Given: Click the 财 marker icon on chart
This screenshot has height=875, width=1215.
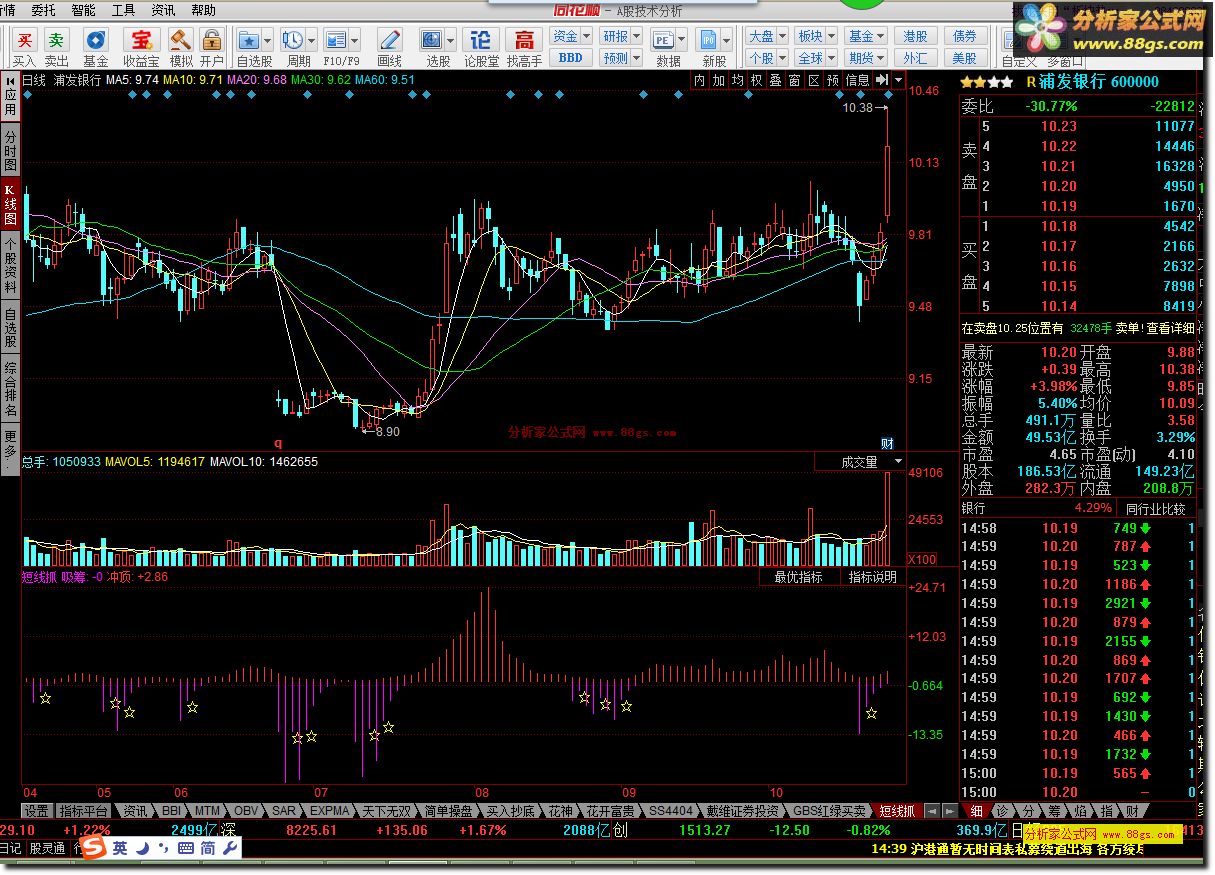Looking at the screenshot, I should (x=886, y=443).
